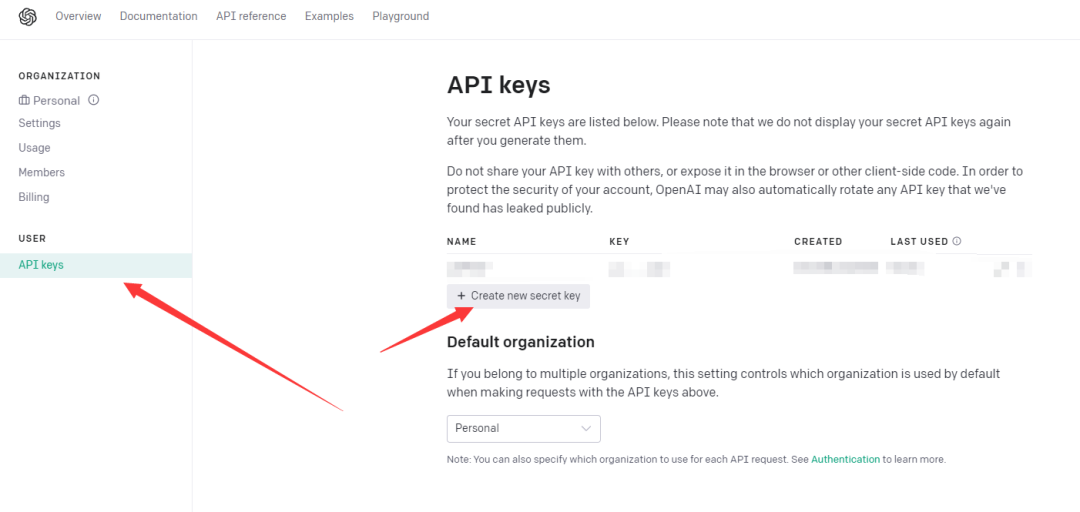Go to the Documentation tab
Viewport: 1080px width, 512px height.
pyautogui.click(x=158, y=16)
